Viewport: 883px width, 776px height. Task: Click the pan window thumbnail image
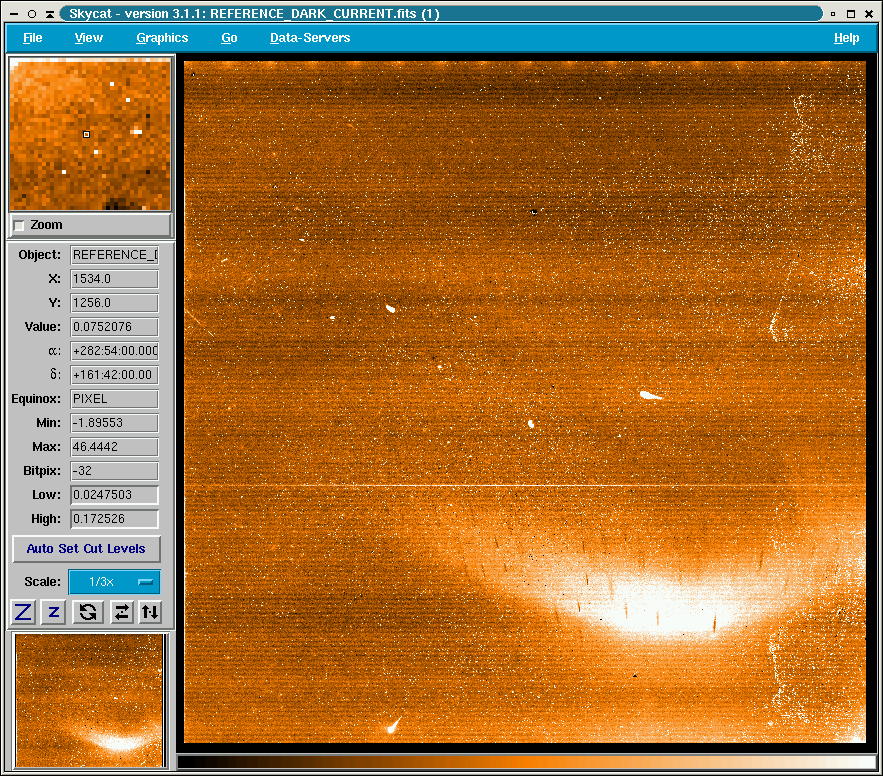90,700
